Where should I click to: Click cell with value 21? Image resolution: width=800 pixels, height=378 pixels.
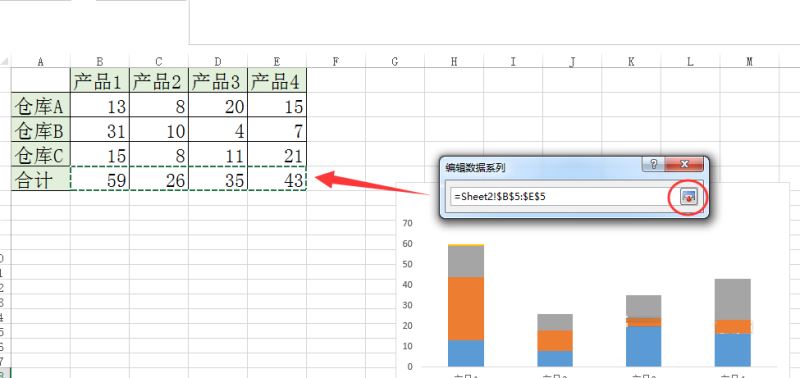click(x=277, y=154)
